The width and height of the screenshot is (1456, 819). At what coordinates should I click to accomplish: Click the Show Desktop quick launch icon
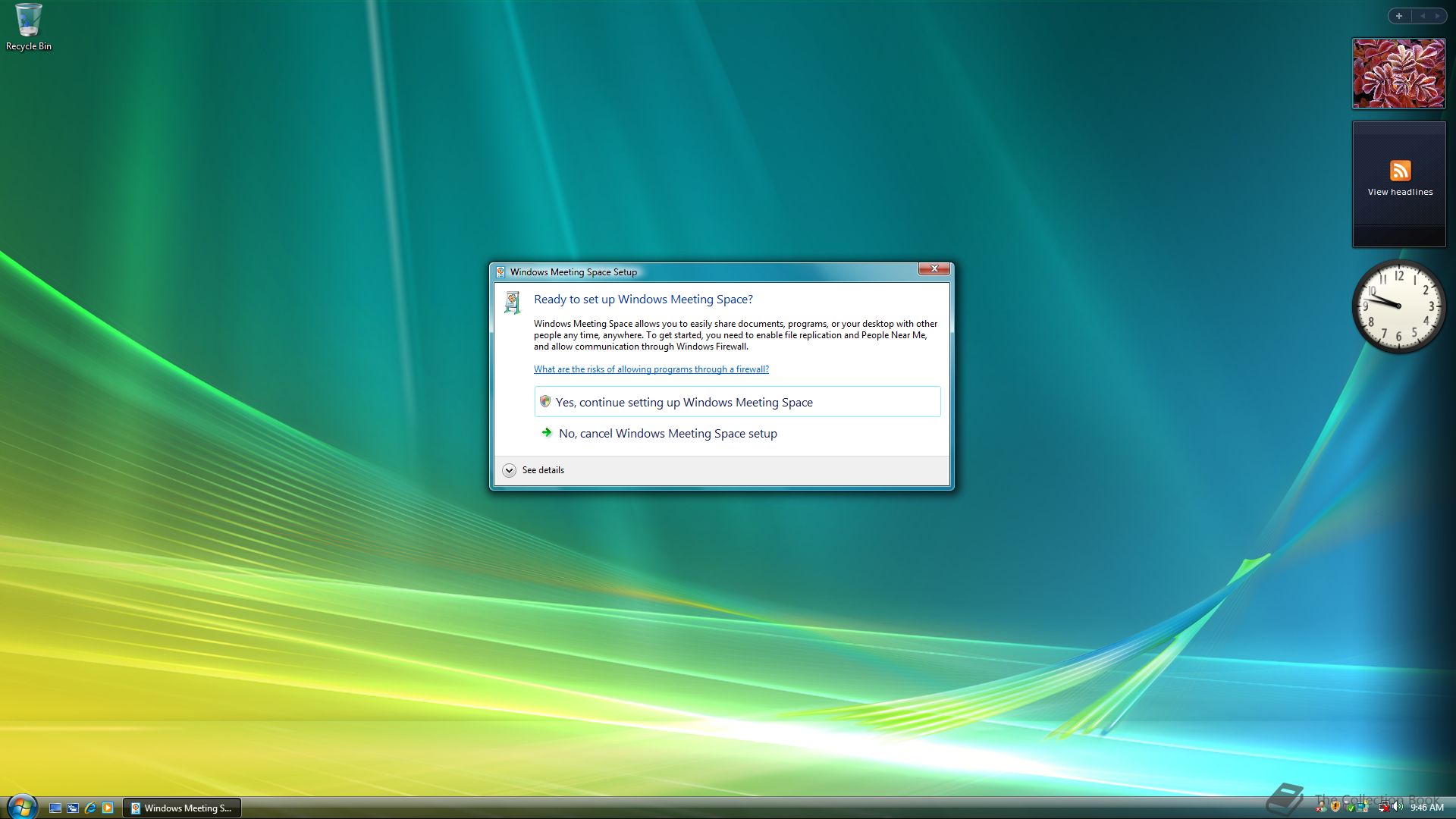[55, 808]
